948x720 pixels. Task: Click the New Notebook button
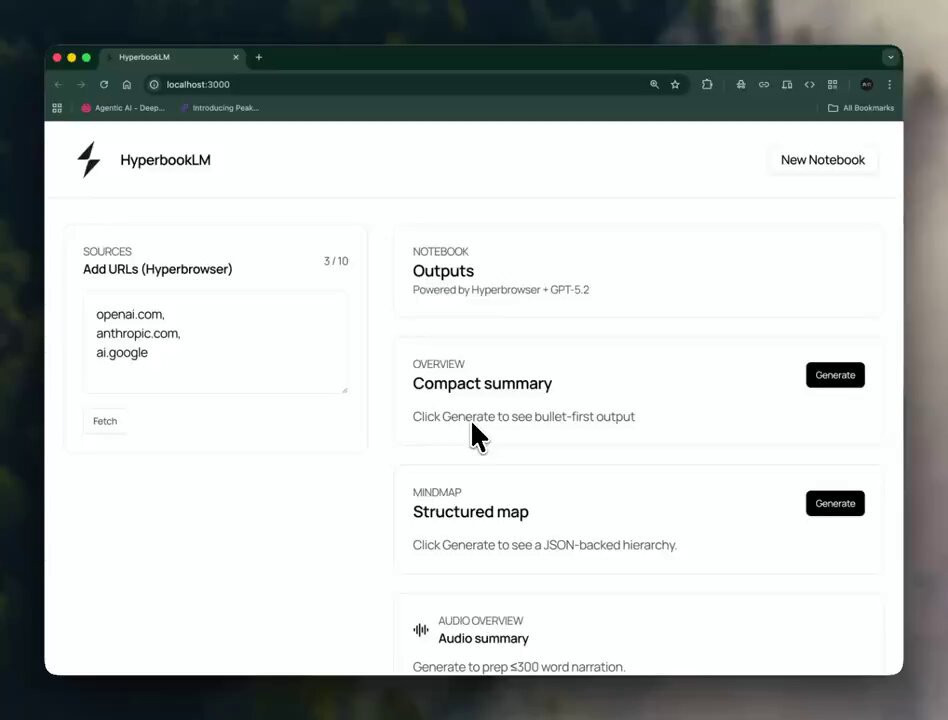[822, 160]
